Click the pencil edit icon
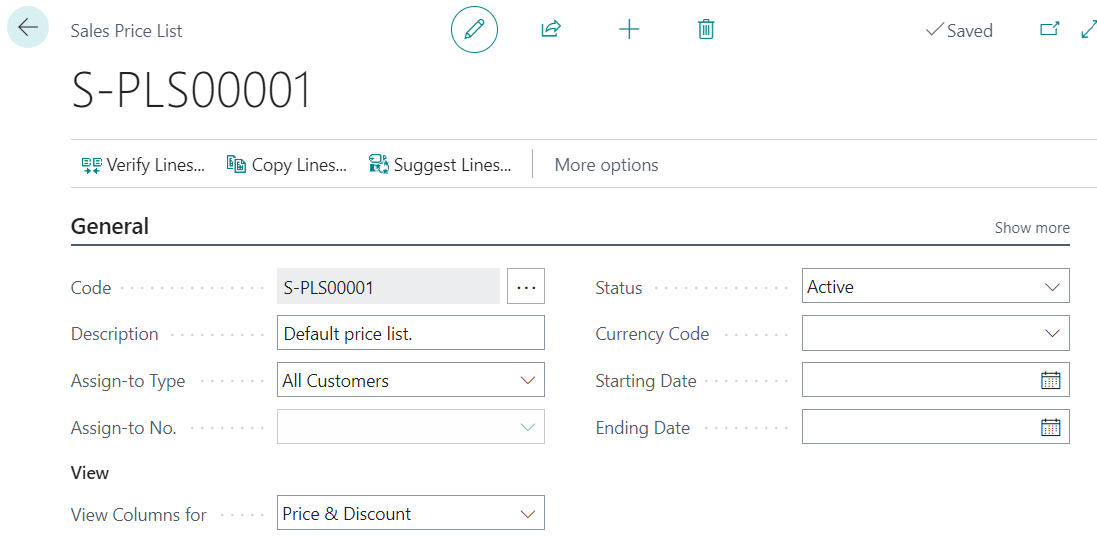1097x545 pixels. click(474, 30)
